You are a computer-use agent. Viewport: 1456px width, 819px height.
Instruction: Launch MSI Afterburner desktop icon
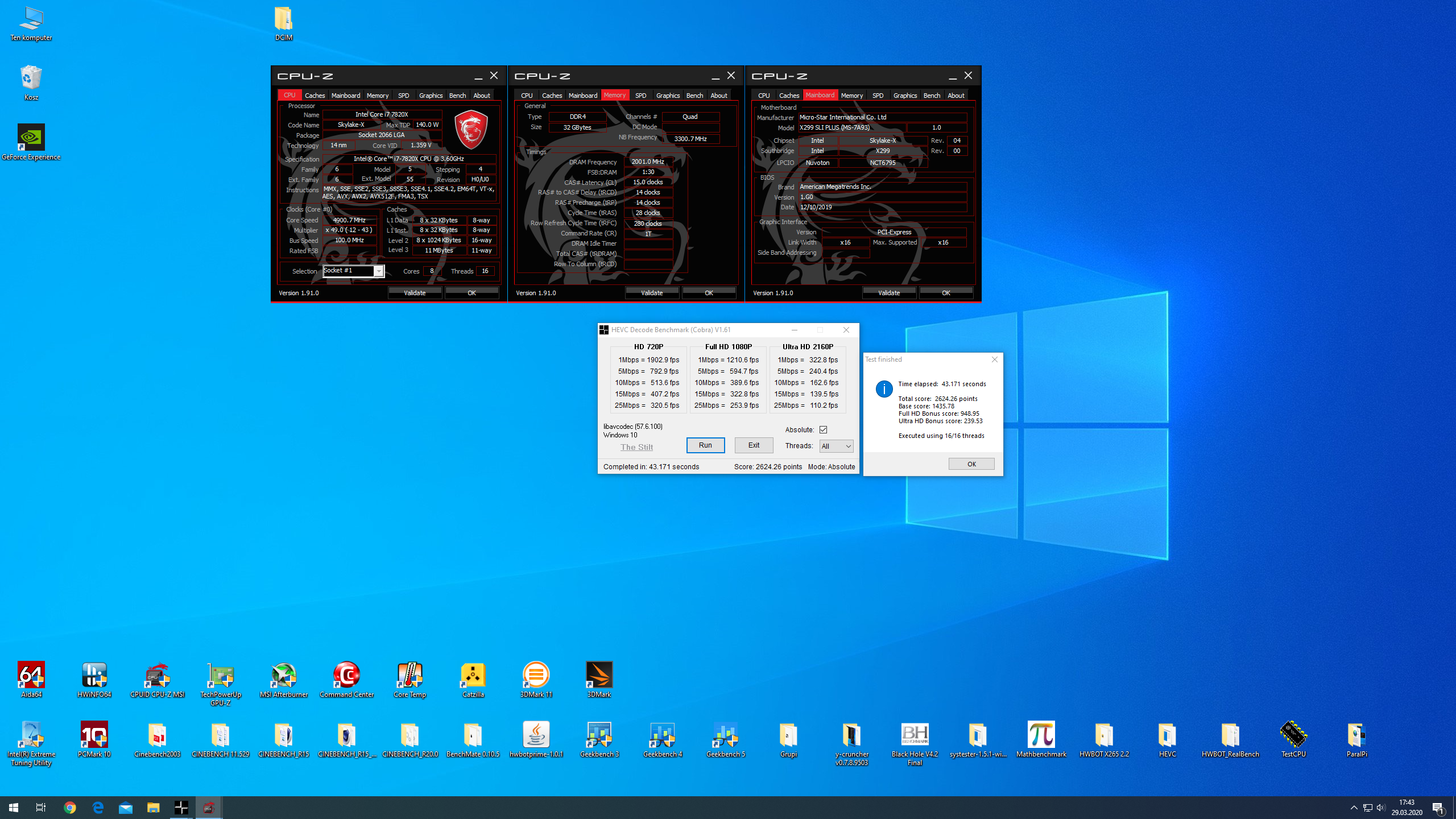coord(284,680)
